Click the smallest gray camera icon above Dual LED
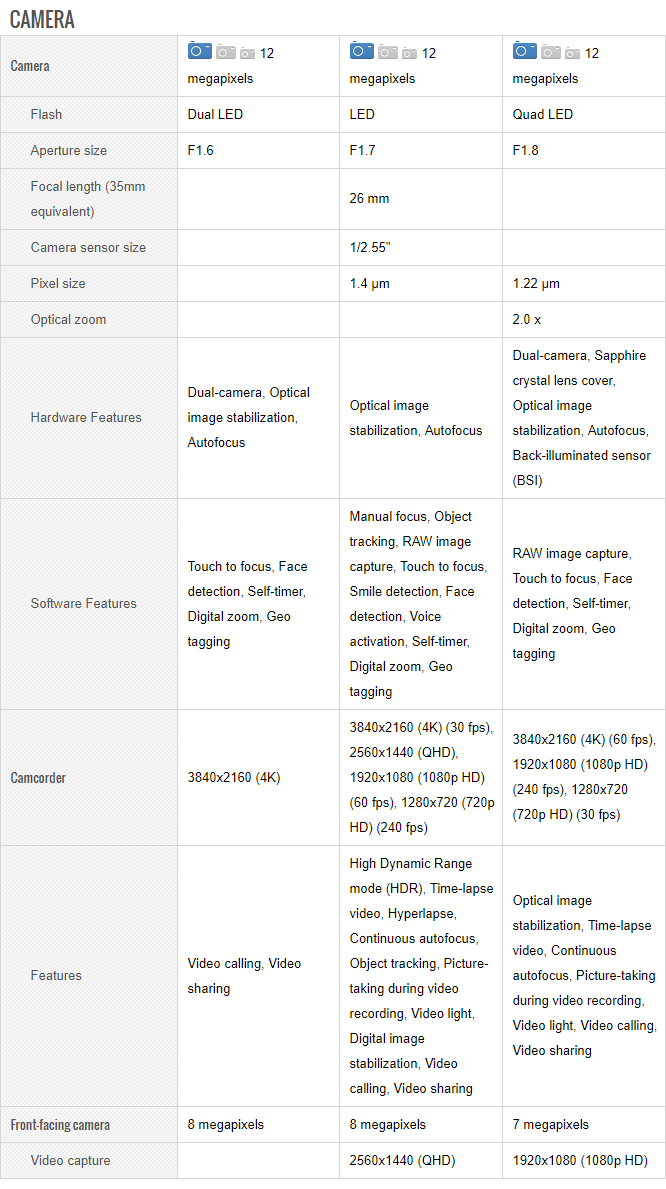The width and height of the screenshot is (666, 1189). coord(247,53)
